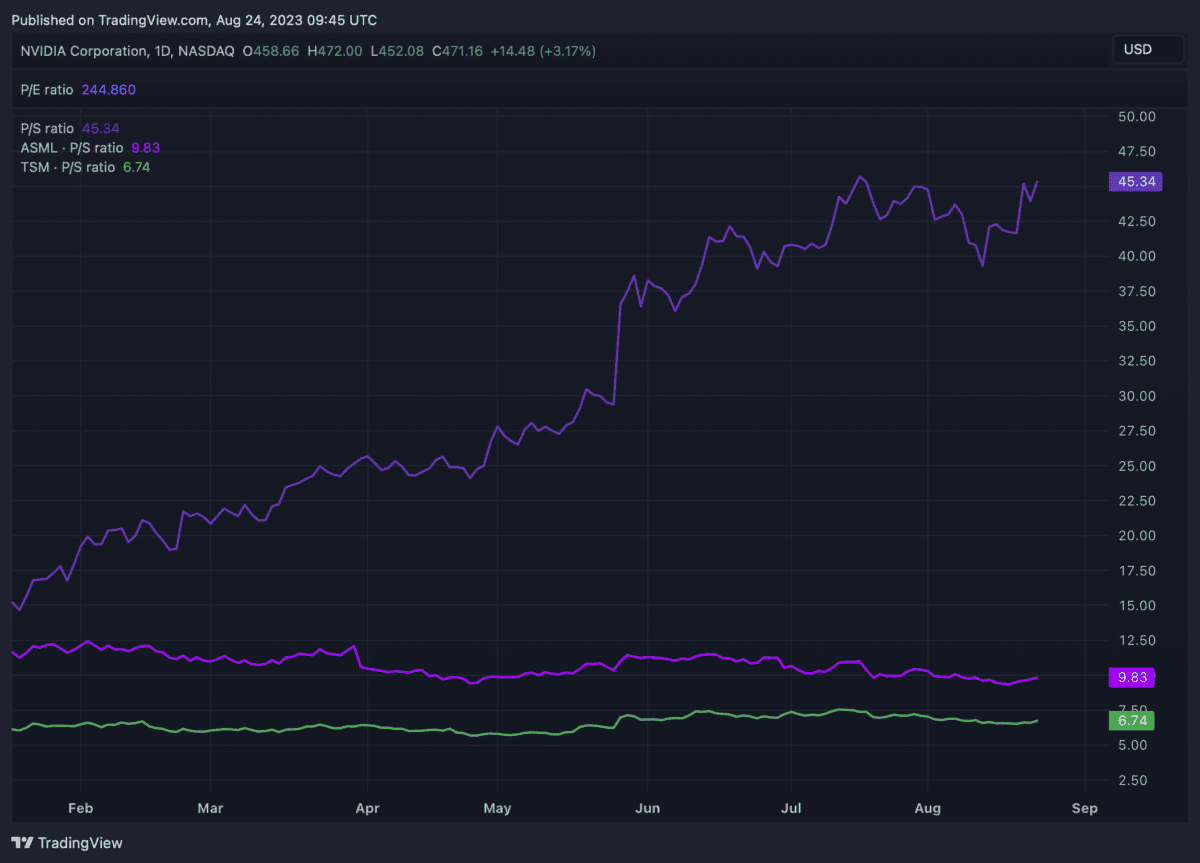The width and height of the screenshot is (1200, 863).
Task: Click the TradingView logo icon at bottom left
Action: pyautogui.click(x=22, y=843)
